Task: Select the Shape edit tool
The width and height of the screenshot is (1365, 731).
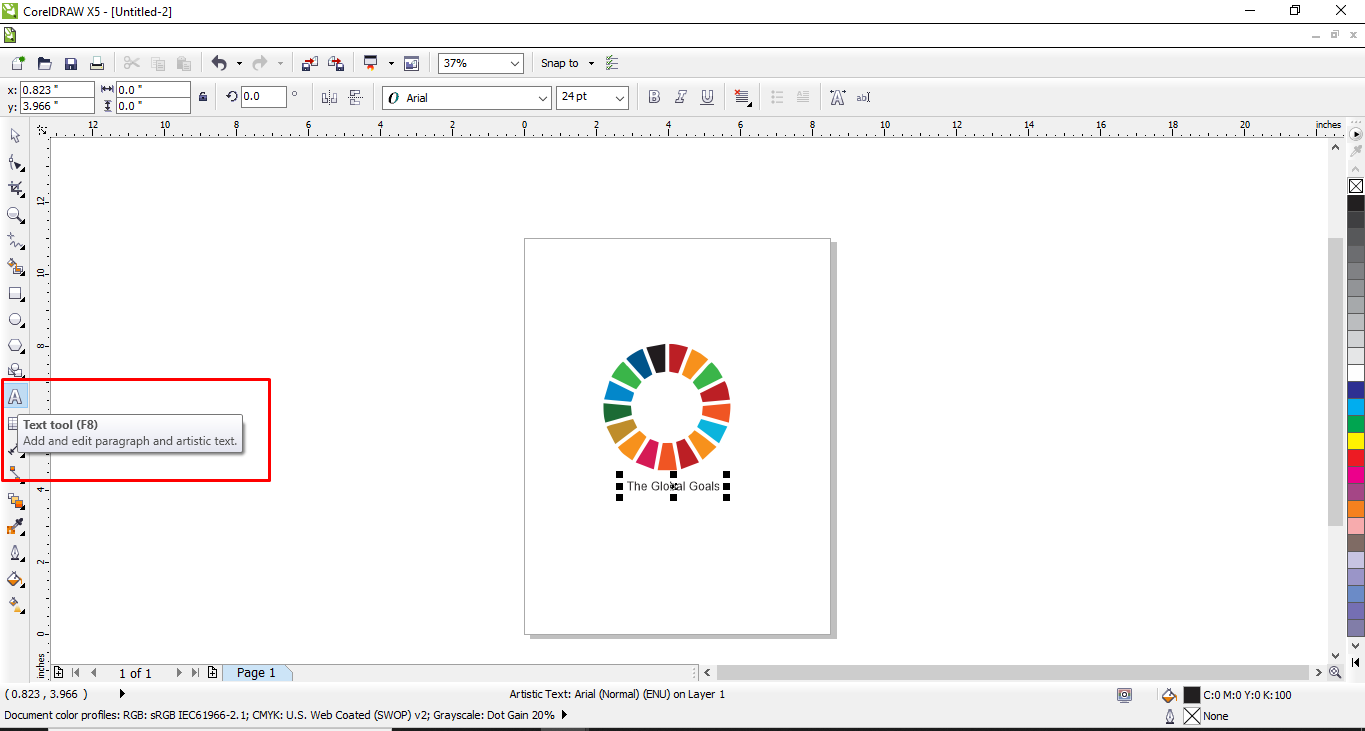Action: (x=15, y=162)
